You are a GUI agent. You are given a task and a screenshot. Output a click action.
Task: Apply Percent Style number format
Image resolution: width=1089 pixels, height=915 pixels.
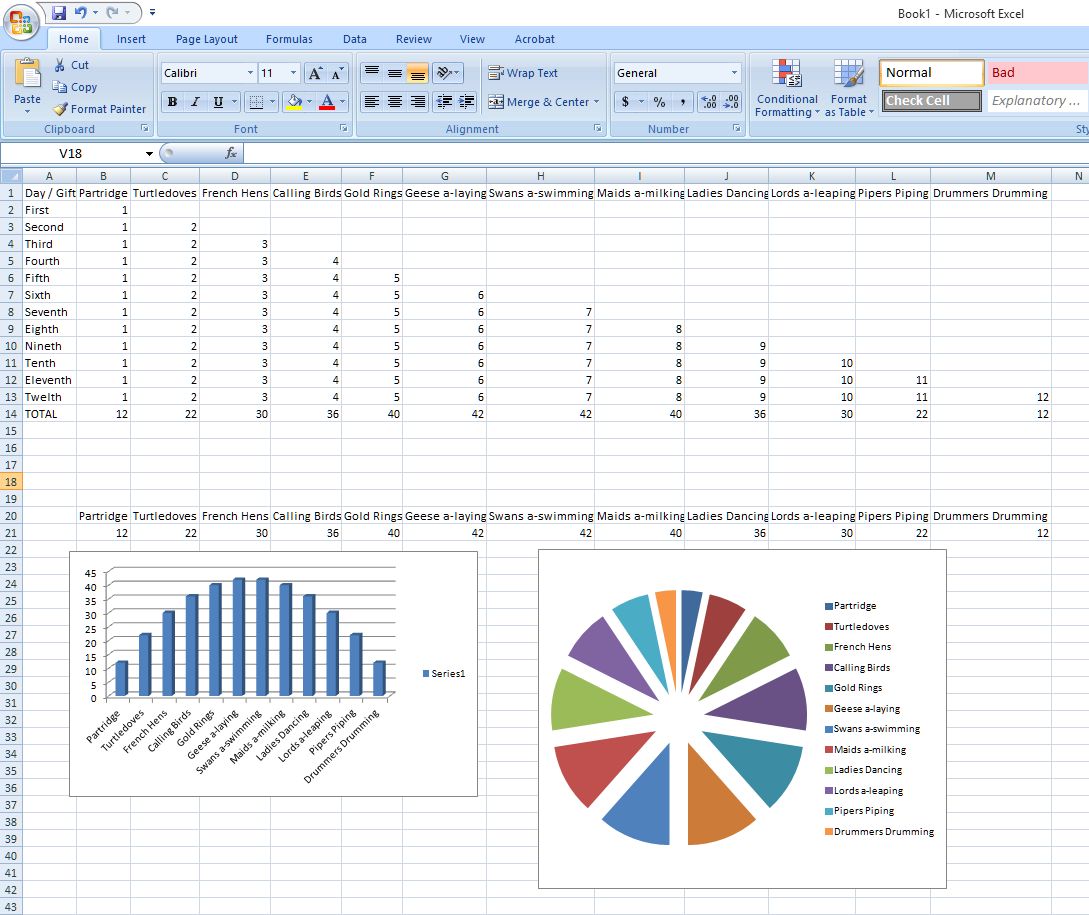pos(659,102)
